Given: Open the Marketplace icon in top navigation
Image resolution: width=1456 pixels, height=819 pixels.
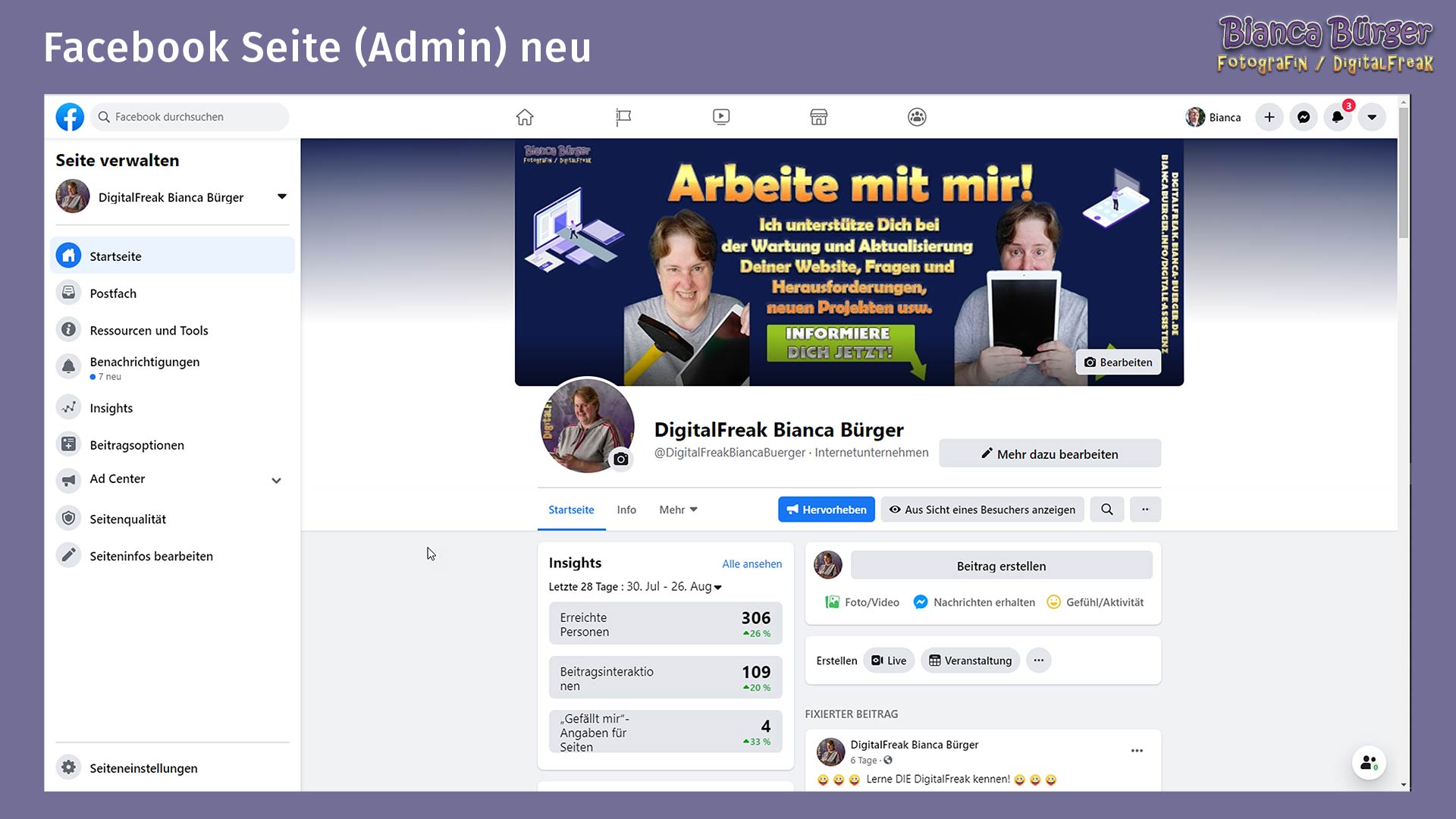Looking at the screenshot, I should (x=818, y=117).
